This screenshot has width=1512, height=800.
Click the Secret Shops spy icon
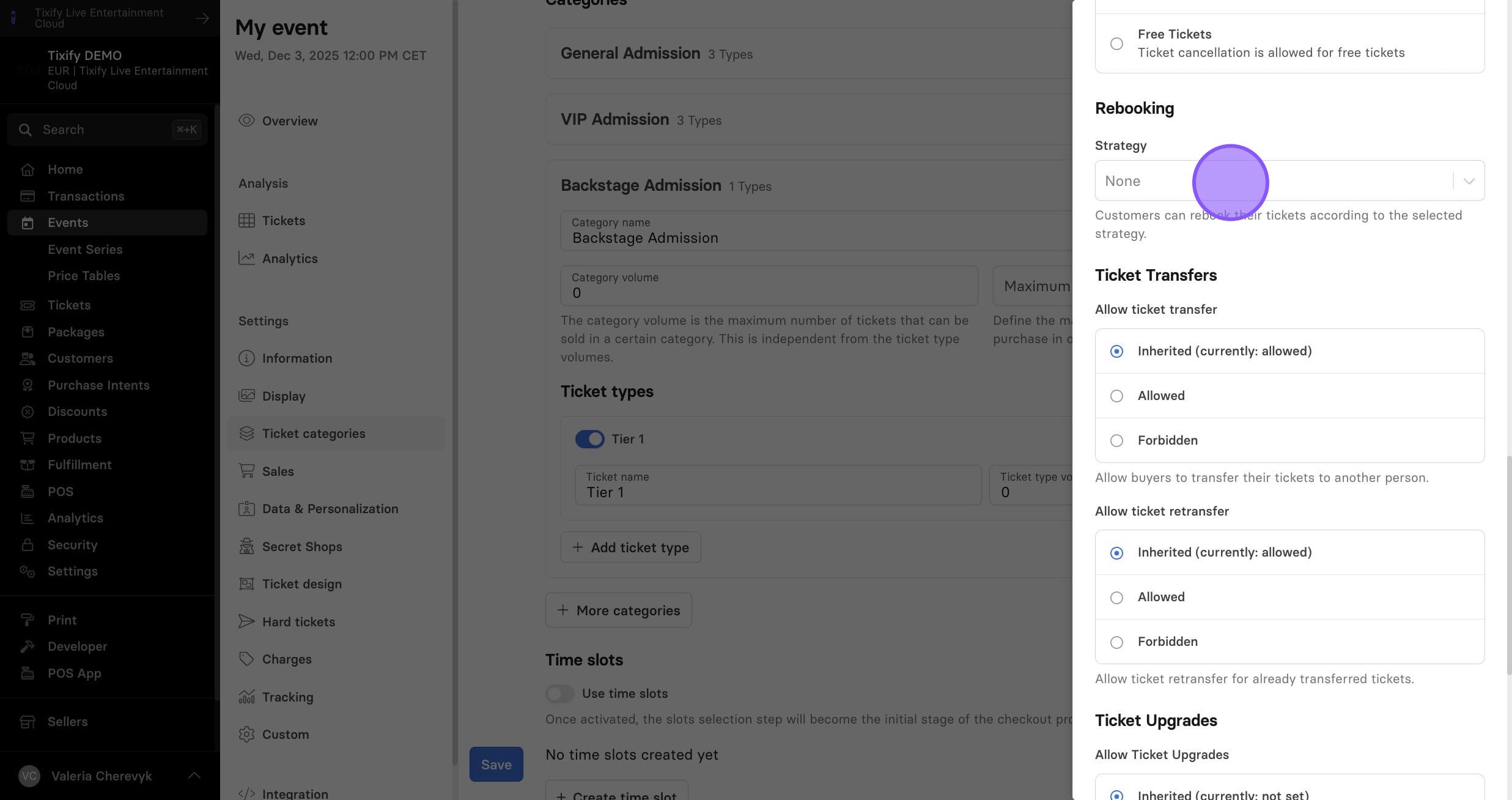pyautogui.click(x=246, y=547)
